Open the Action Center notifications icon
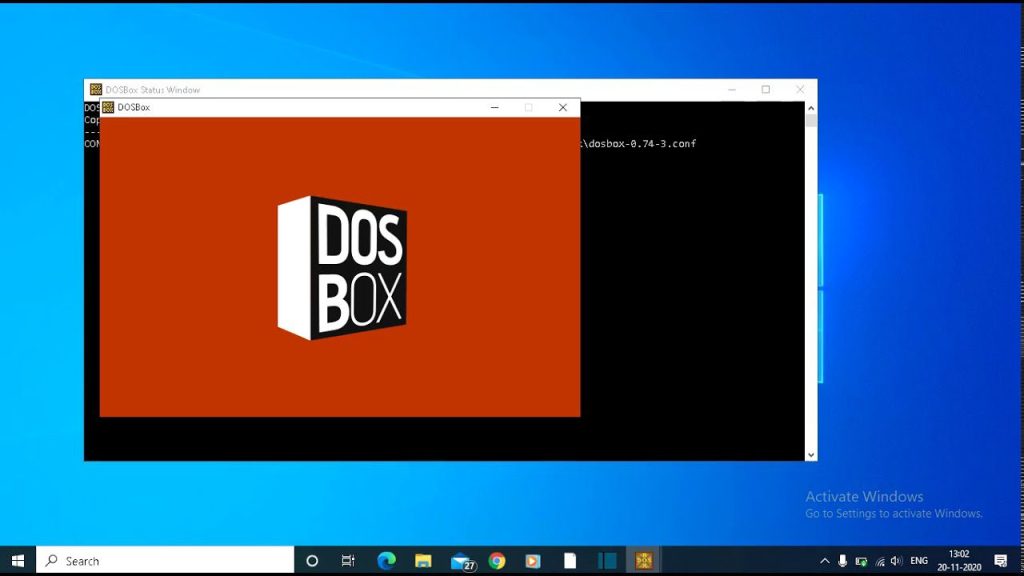The image size is (1024, 576). point(1000,561)
